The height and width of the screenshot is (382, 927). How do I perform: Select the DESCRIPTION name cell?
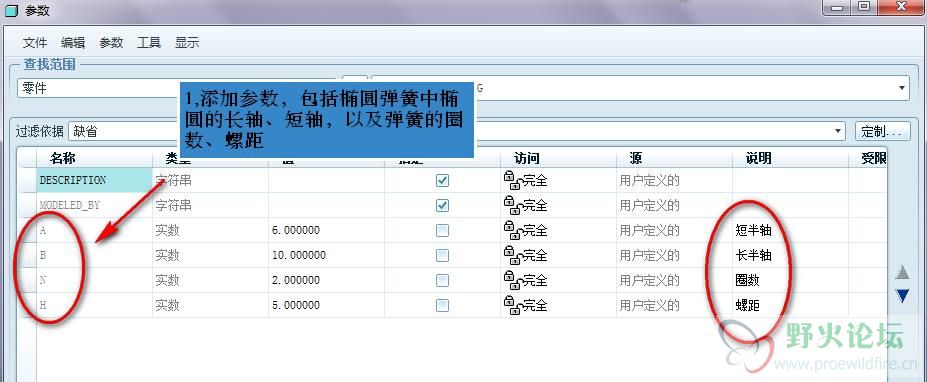(95, 180)
